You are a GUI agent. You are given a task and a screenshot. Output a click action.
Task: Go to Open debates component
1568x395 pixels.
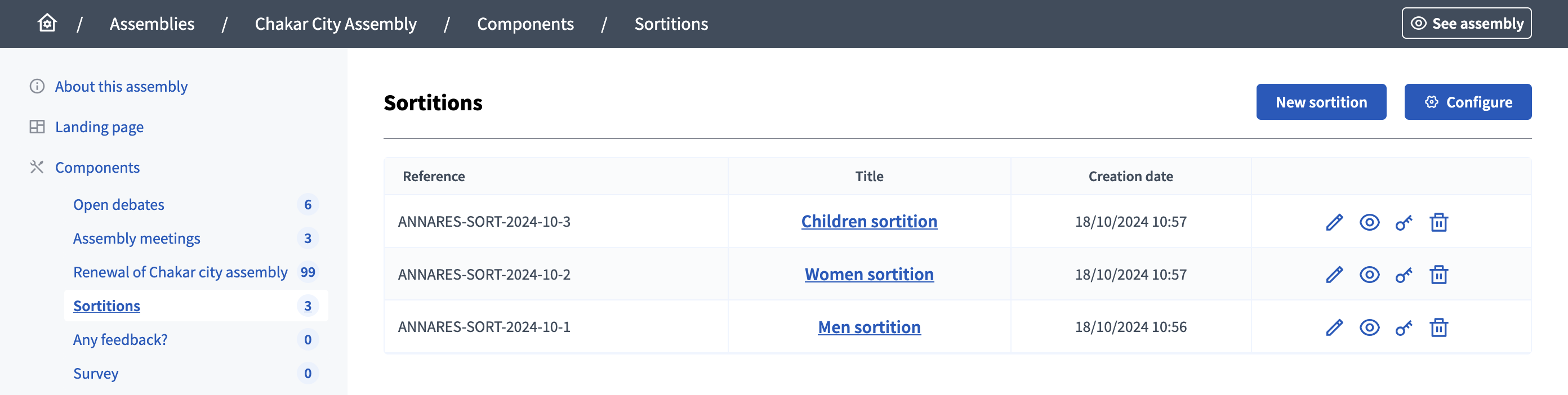pyautogui.click(x=119, y=205)
